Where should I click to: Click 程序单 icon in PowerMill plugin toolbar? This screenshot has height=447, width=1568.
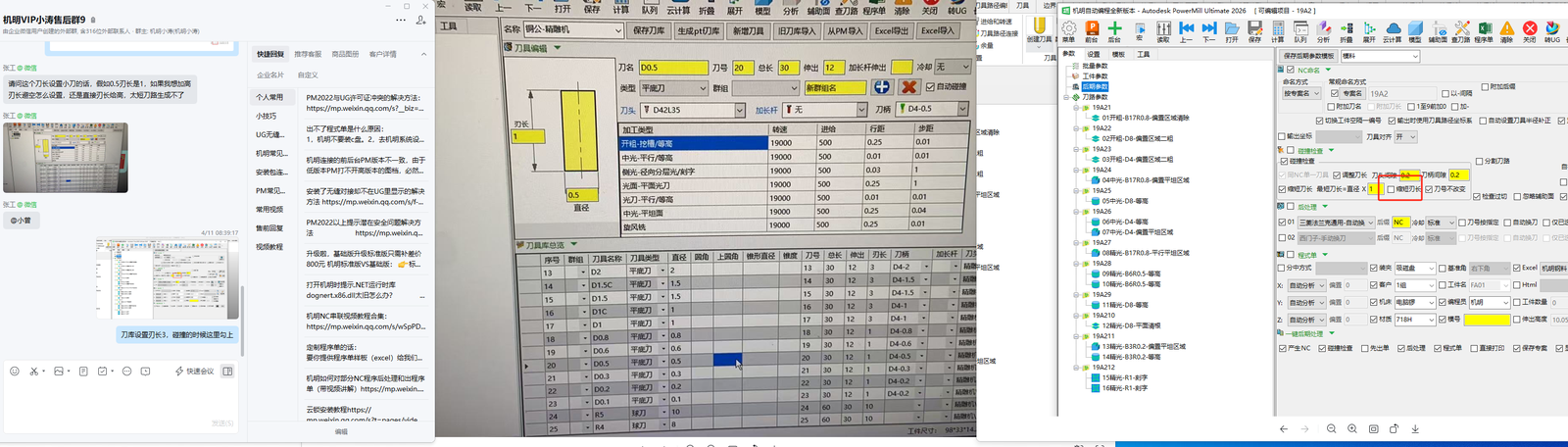click(x=1484, y=31)
